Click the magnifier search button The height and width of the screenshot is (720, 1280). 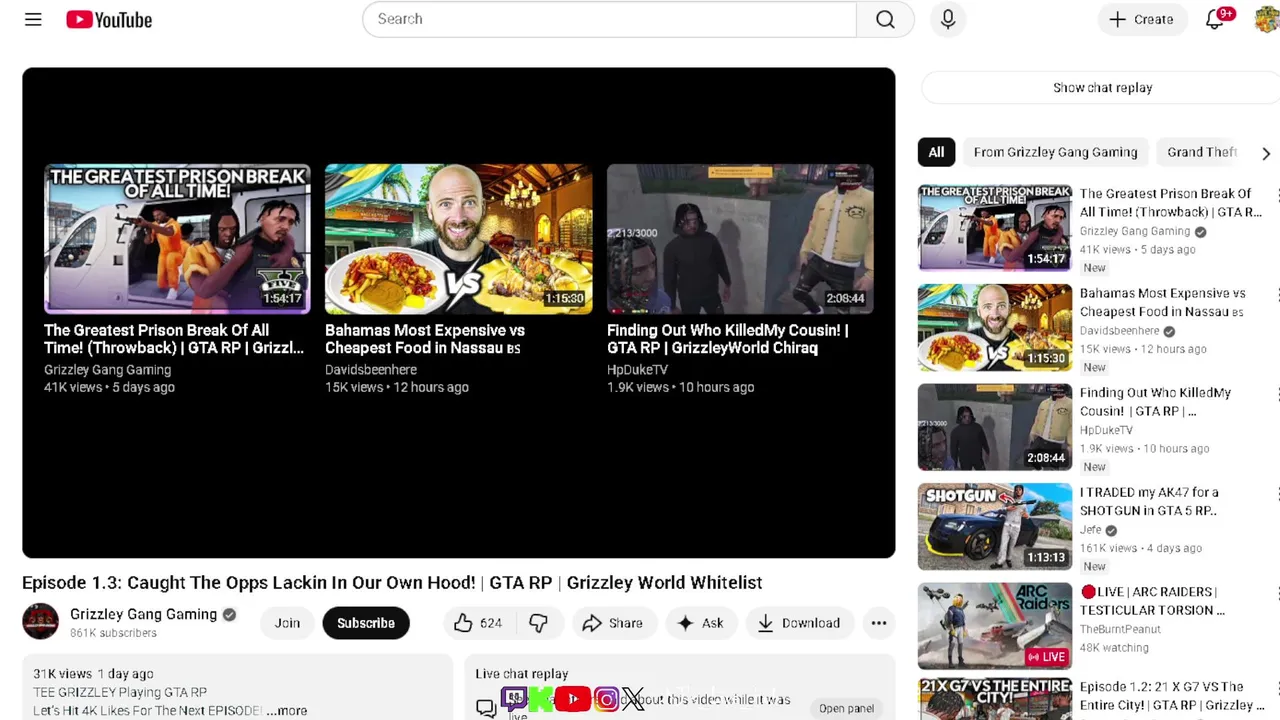coord(885,19)
